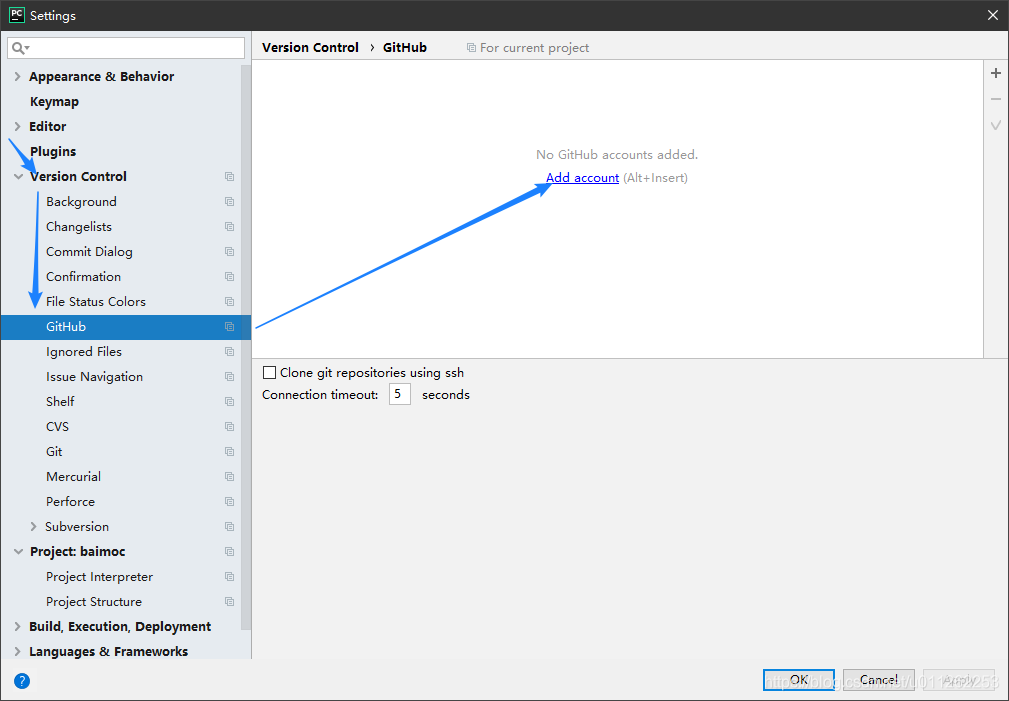The width and height of the screenshot is (1009, 701).
Task: Click project-level icon beside Changelists
Action: [x=229, y=227]
